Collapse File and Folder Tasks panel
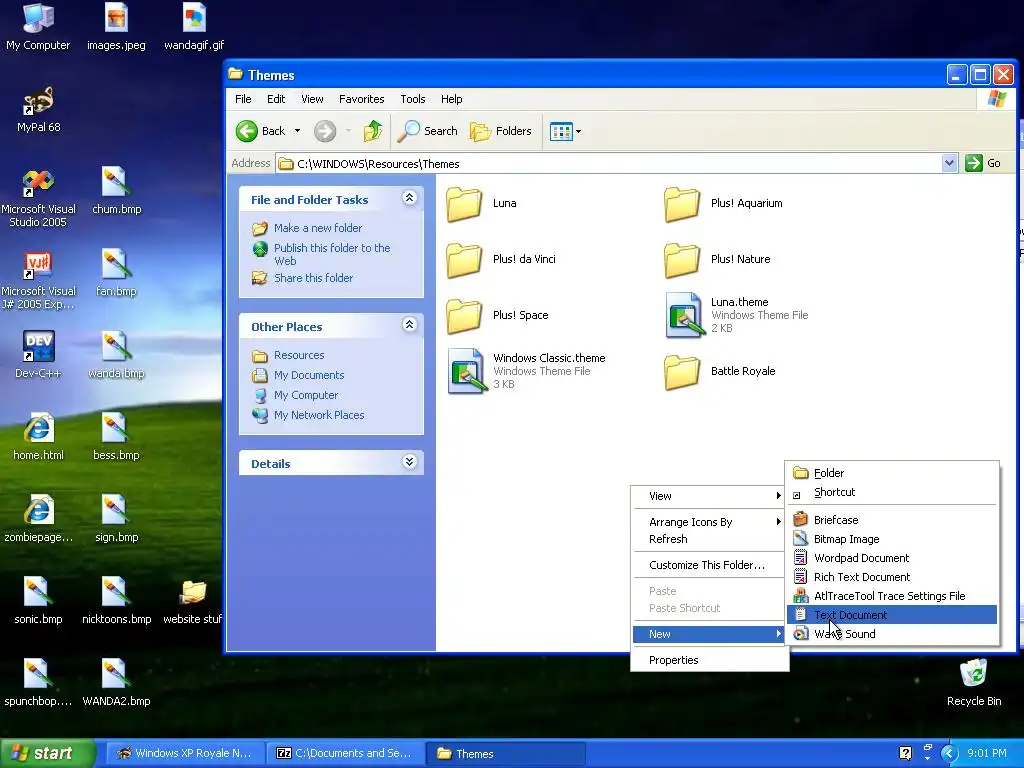1024x768 pixels. (x=409, y=198)
